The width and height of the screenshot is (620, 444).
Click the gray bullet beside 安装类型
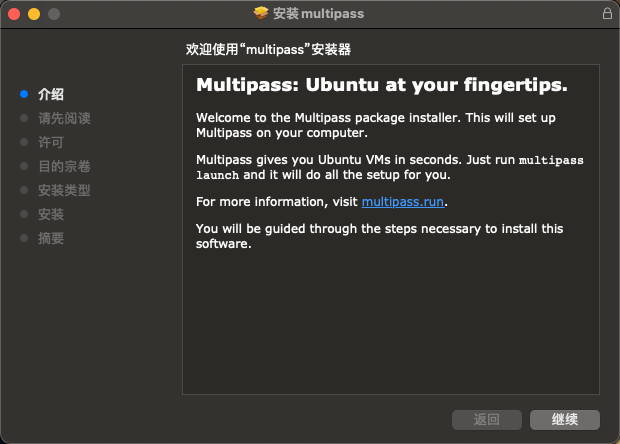(24, 190)
